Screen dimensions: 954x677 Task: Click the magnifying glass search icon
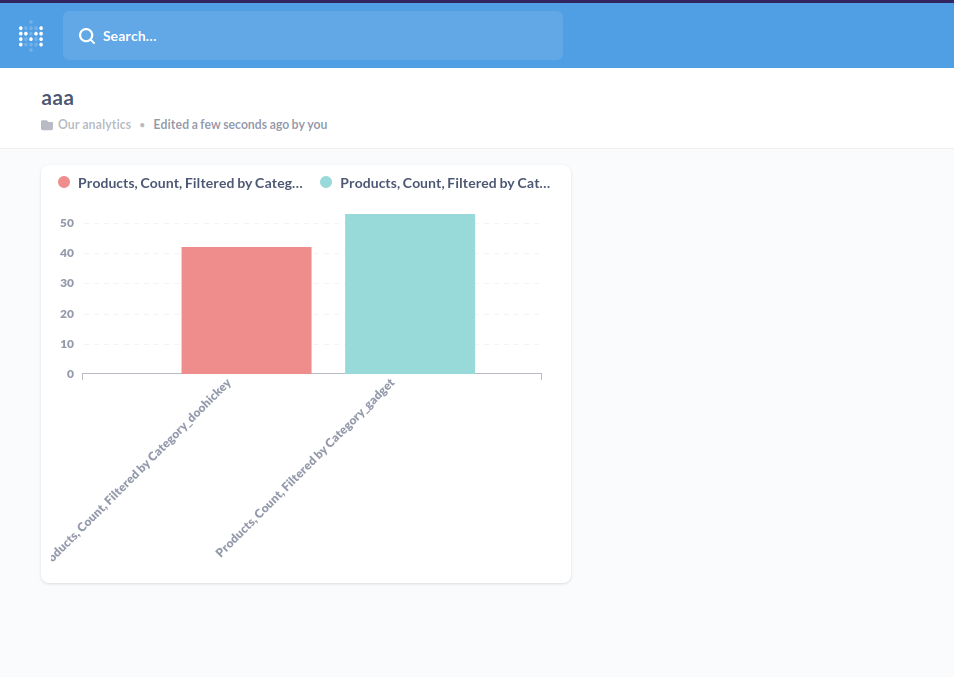87,36
